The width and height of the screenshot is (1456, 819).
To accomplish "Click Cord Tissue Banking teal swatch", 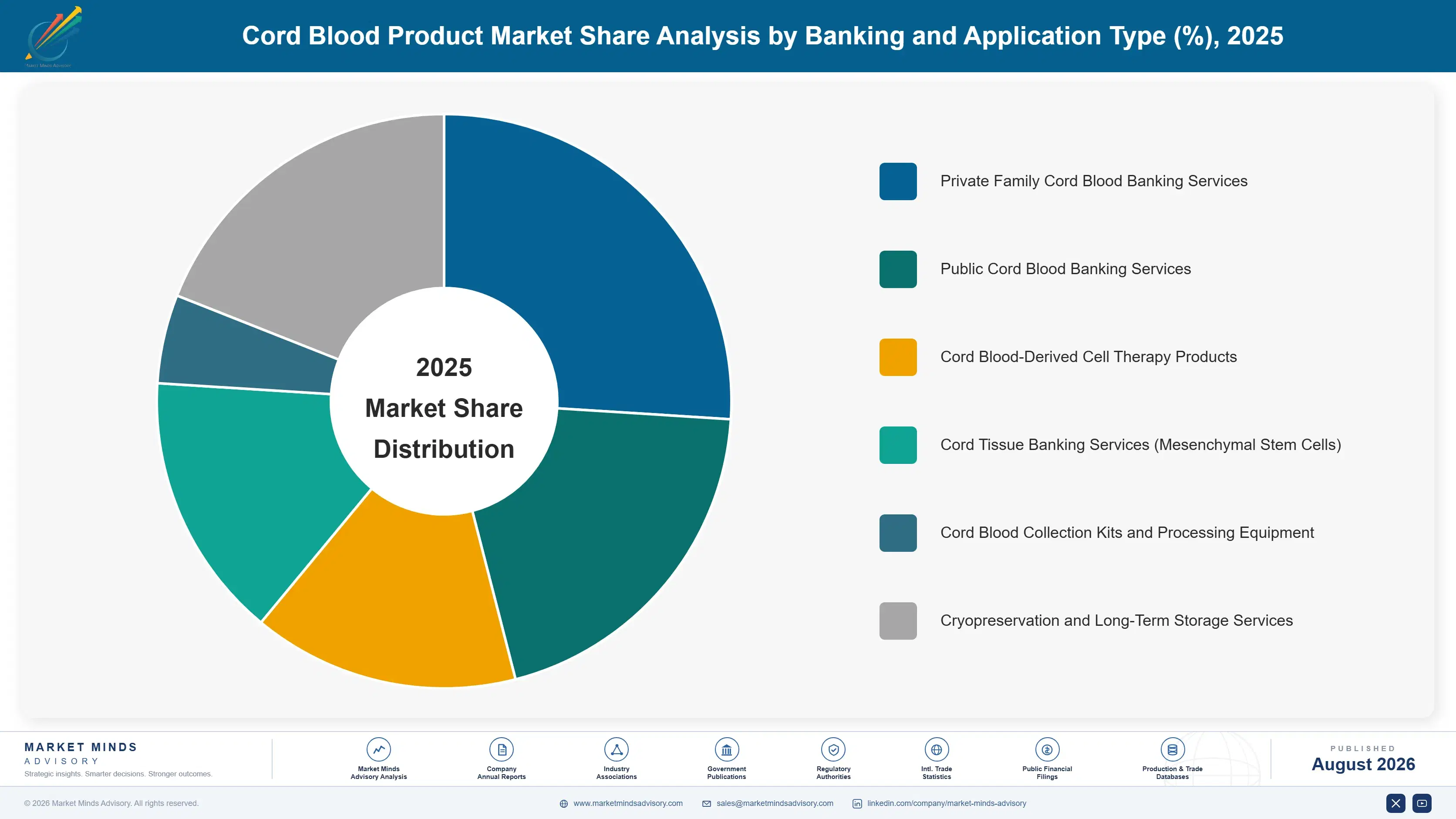I will tap(897, 445).
